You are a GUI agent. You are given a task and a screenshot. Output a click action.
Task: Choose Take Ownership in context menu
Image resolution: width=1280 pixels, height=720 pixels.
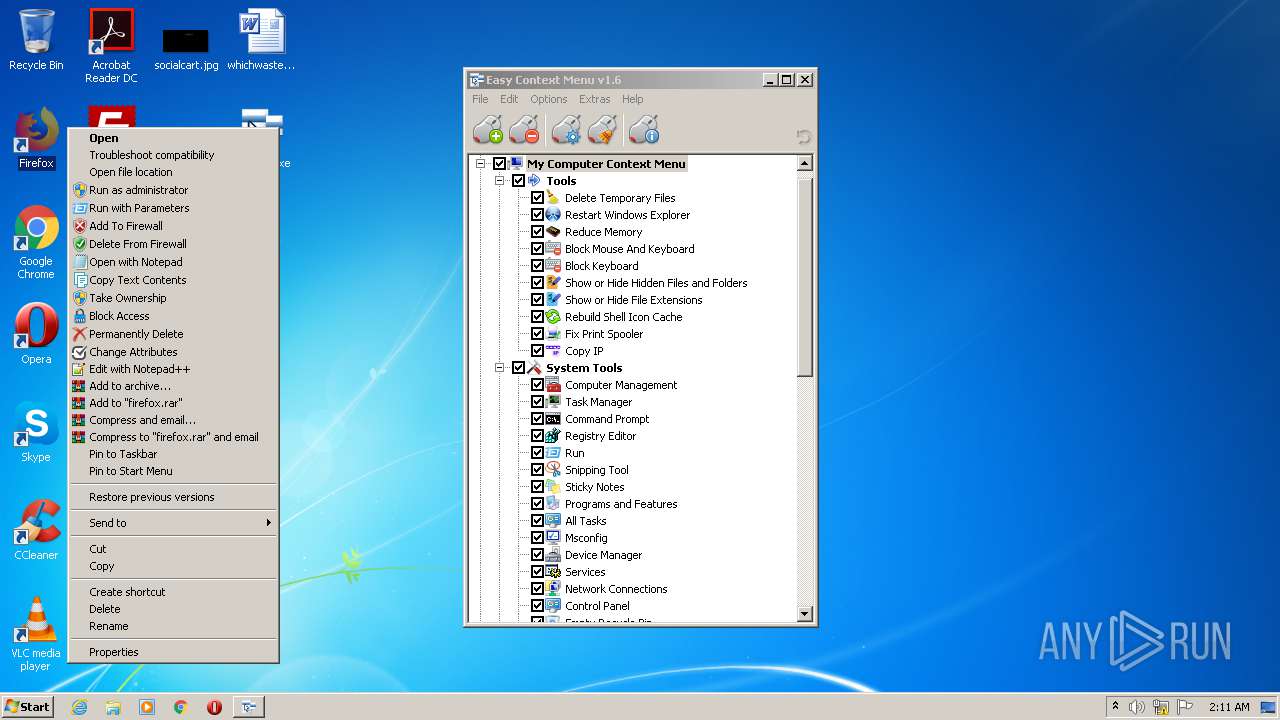[174, 298]
